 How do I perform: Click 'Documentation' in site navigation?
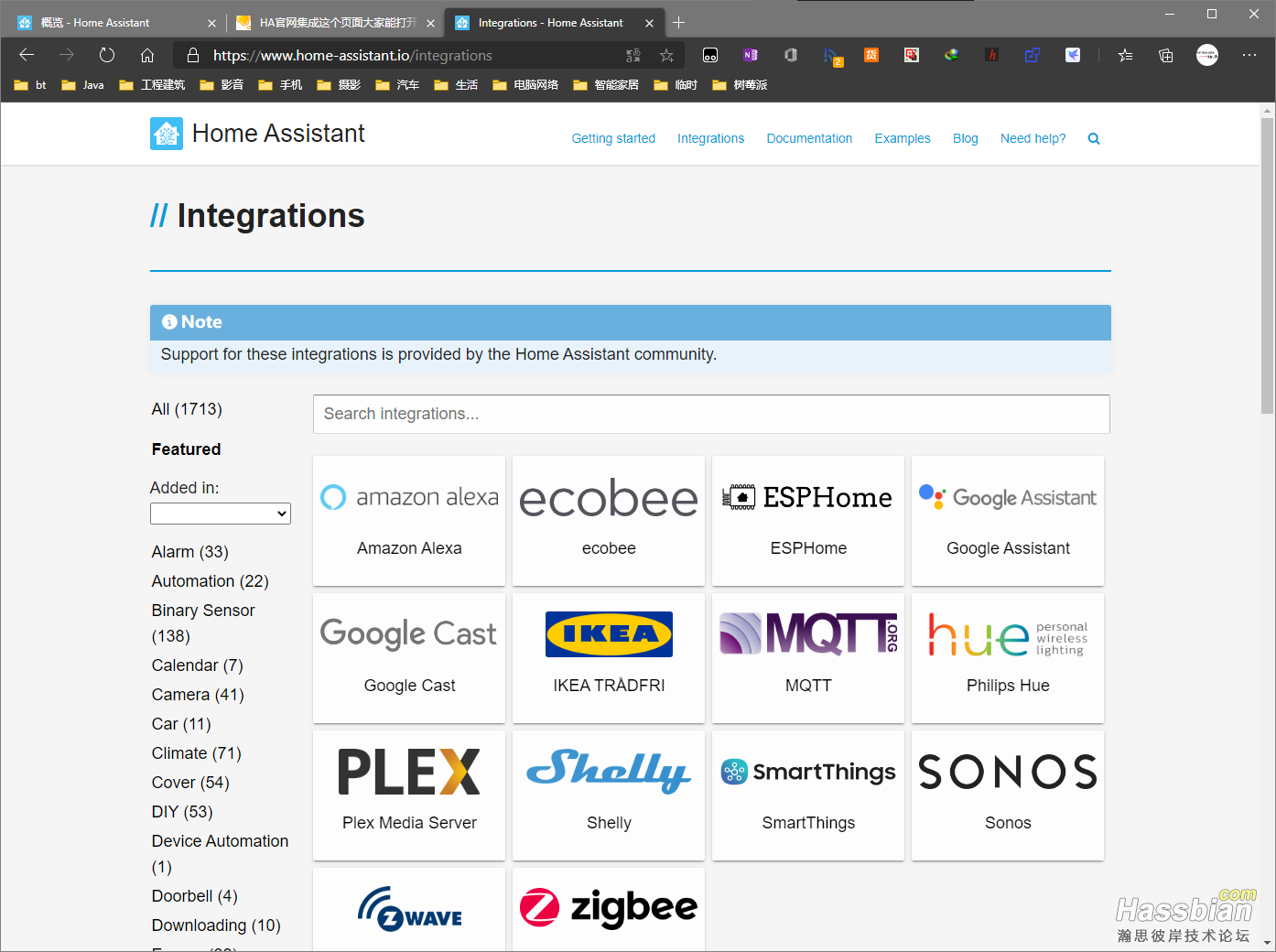(x=809, y=139)
